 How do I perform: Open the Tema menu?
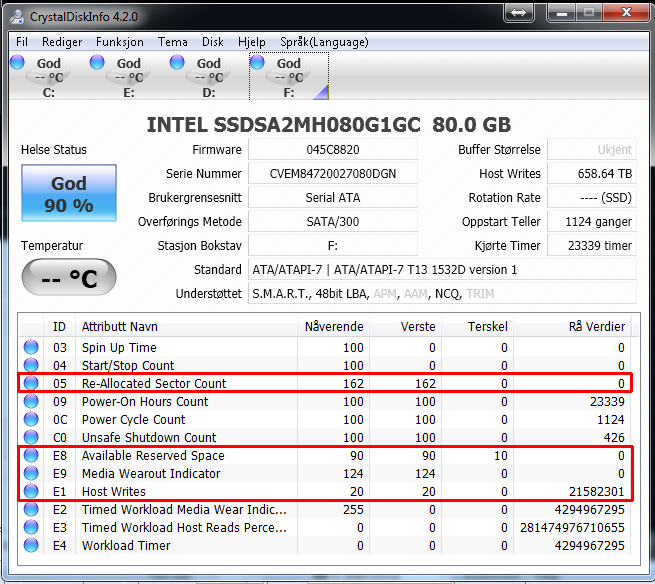point(173,42)
